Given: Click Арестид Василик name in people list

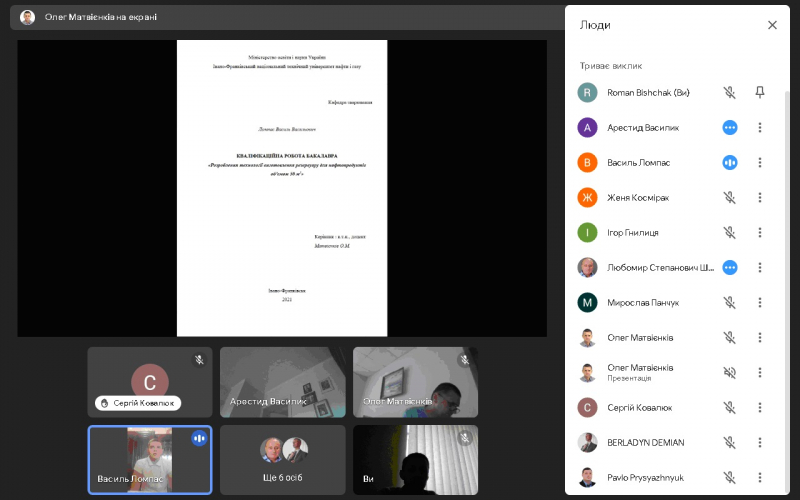Looking at the screenshot, I should 643,128.
